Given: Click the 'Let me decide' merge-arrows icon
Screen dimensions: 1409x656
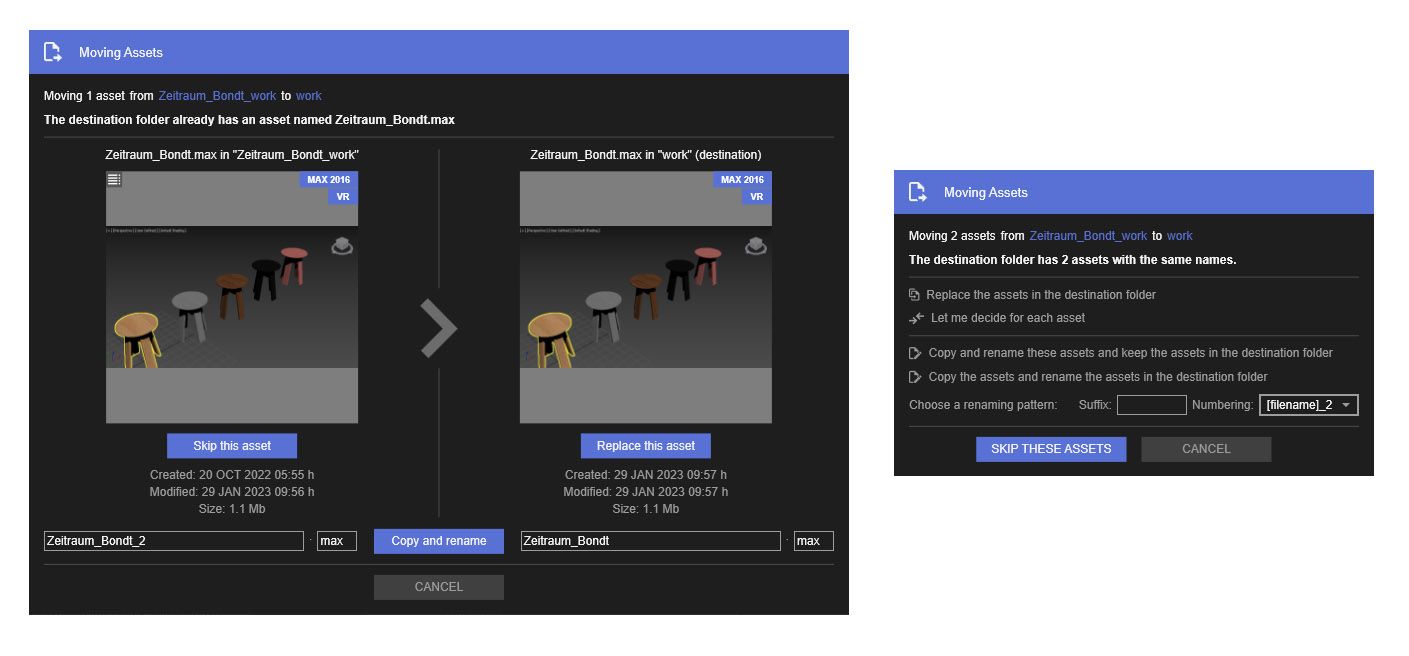Looking at the screenshot, I should pos(916,318).
